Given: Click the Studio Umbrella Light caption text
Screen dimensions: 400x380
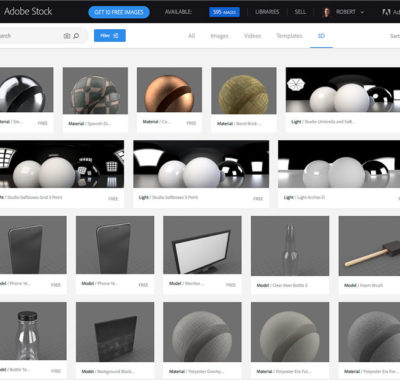Looking at the screenshot, I should [x=324, y=122].
